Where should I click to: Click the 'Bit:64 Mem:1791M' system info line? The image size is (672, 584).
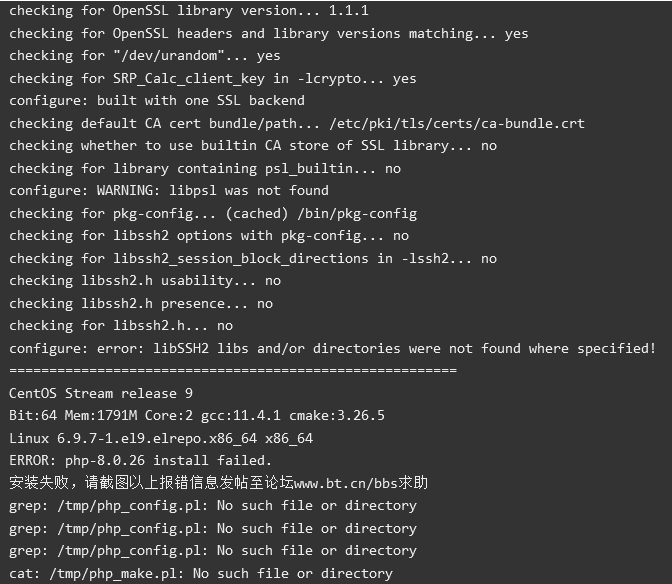(x=197, y=416)
